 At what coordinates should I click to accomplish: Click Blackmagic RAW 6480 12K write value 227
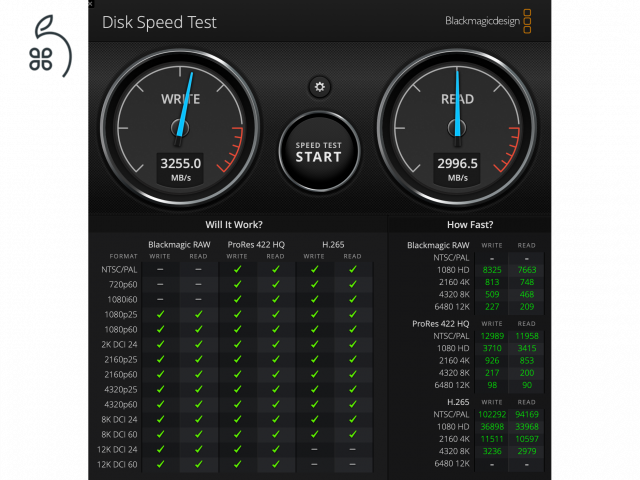(x=492, y=307)
